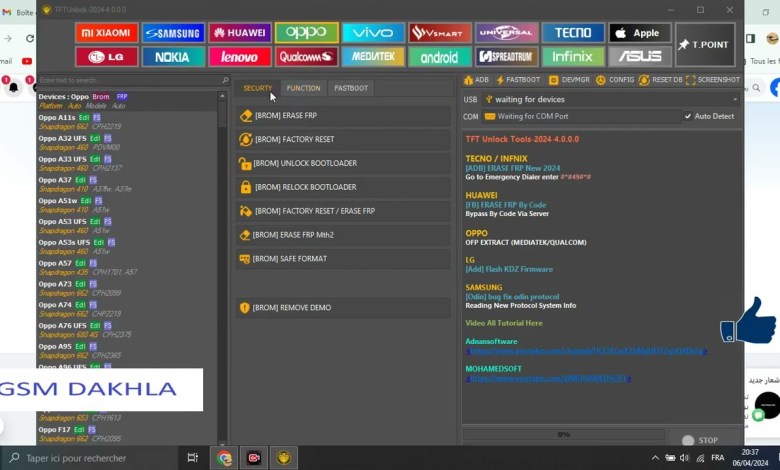Open the ADB toolbar option
Viewport: 780px width, 470px height.
(x=477, y=80)
